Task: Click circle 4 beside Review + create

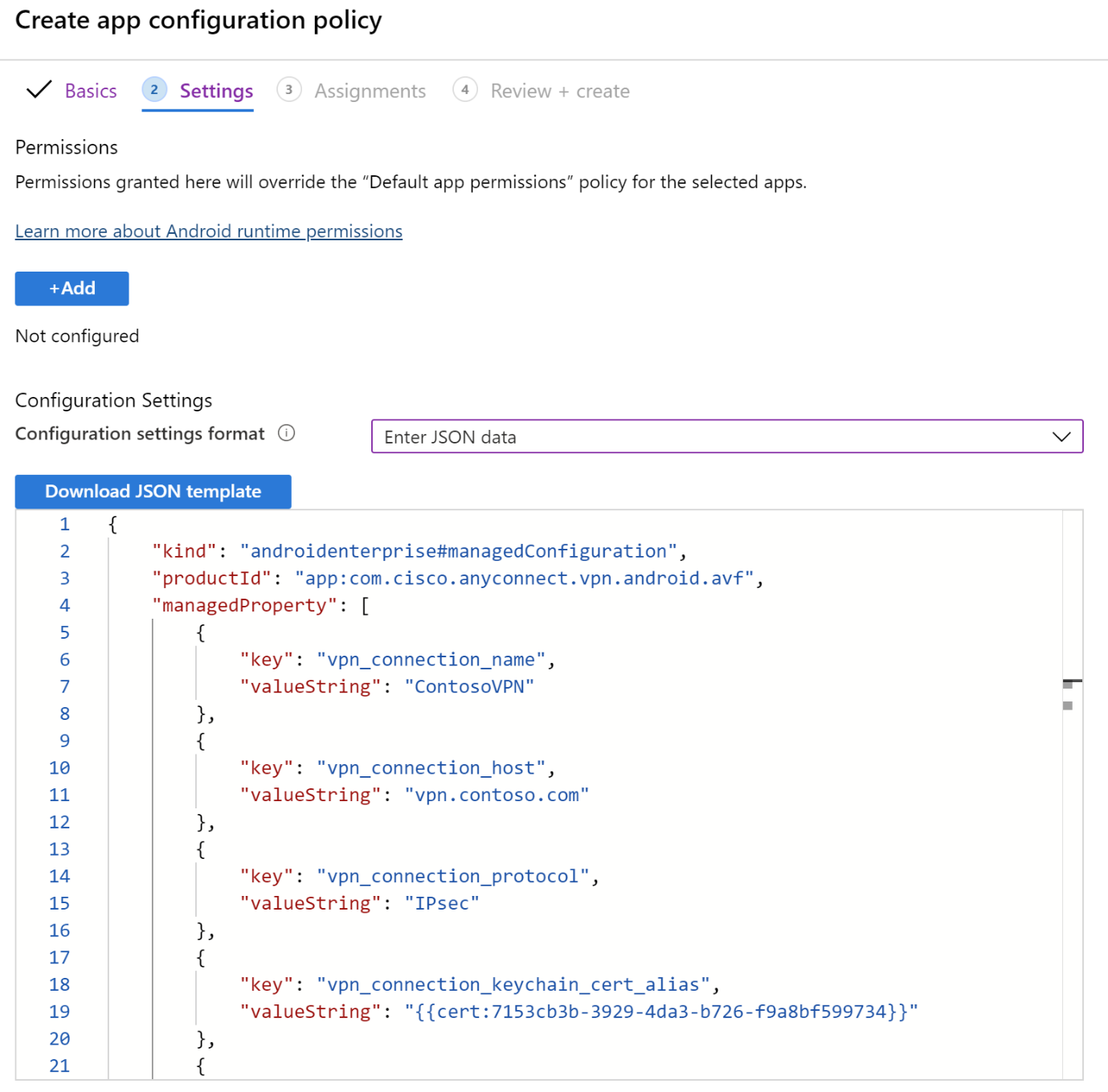Action: point(465,90)
